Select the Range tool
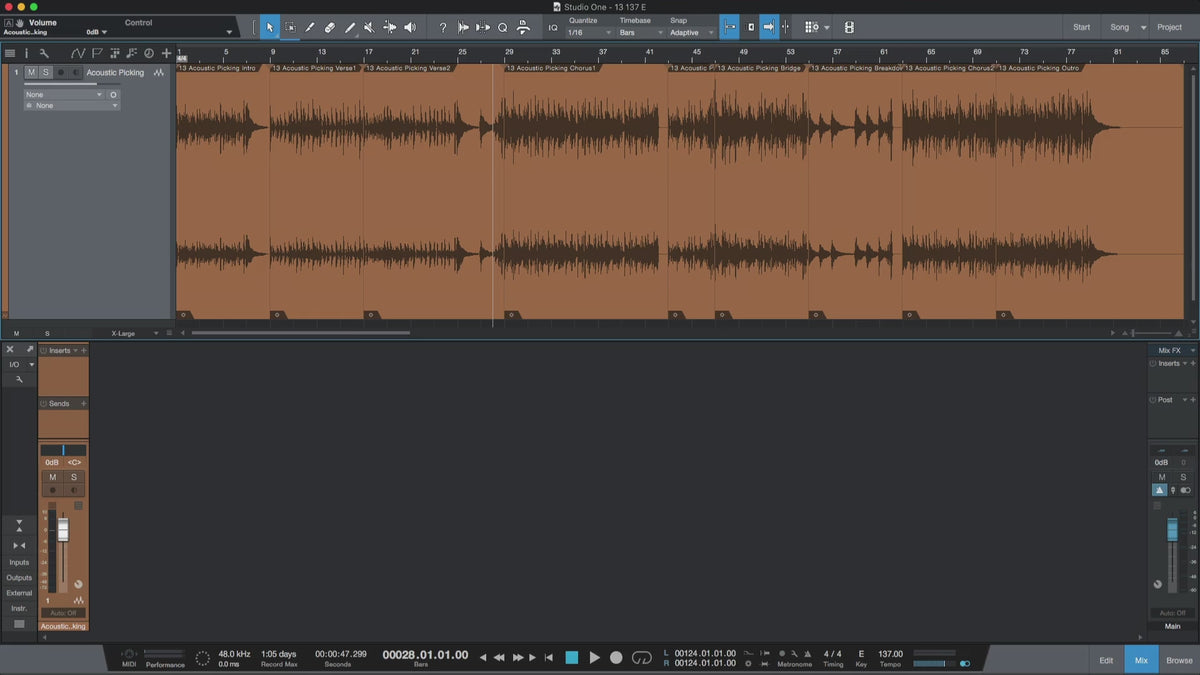The image size is (1200, 675). [290, 27]
